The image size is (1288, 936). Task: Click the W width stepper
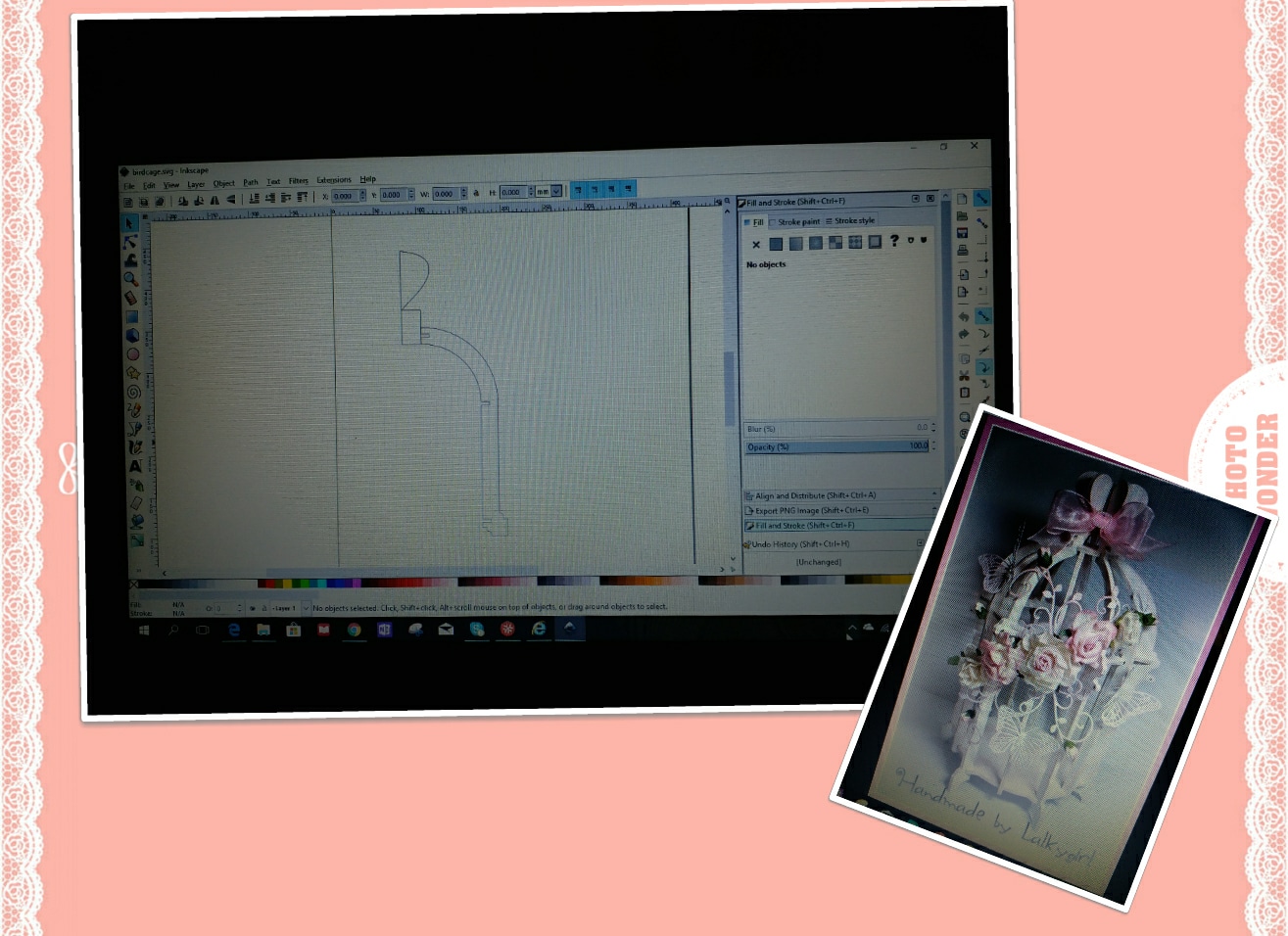pyautogui.click(x=463, y=194)
